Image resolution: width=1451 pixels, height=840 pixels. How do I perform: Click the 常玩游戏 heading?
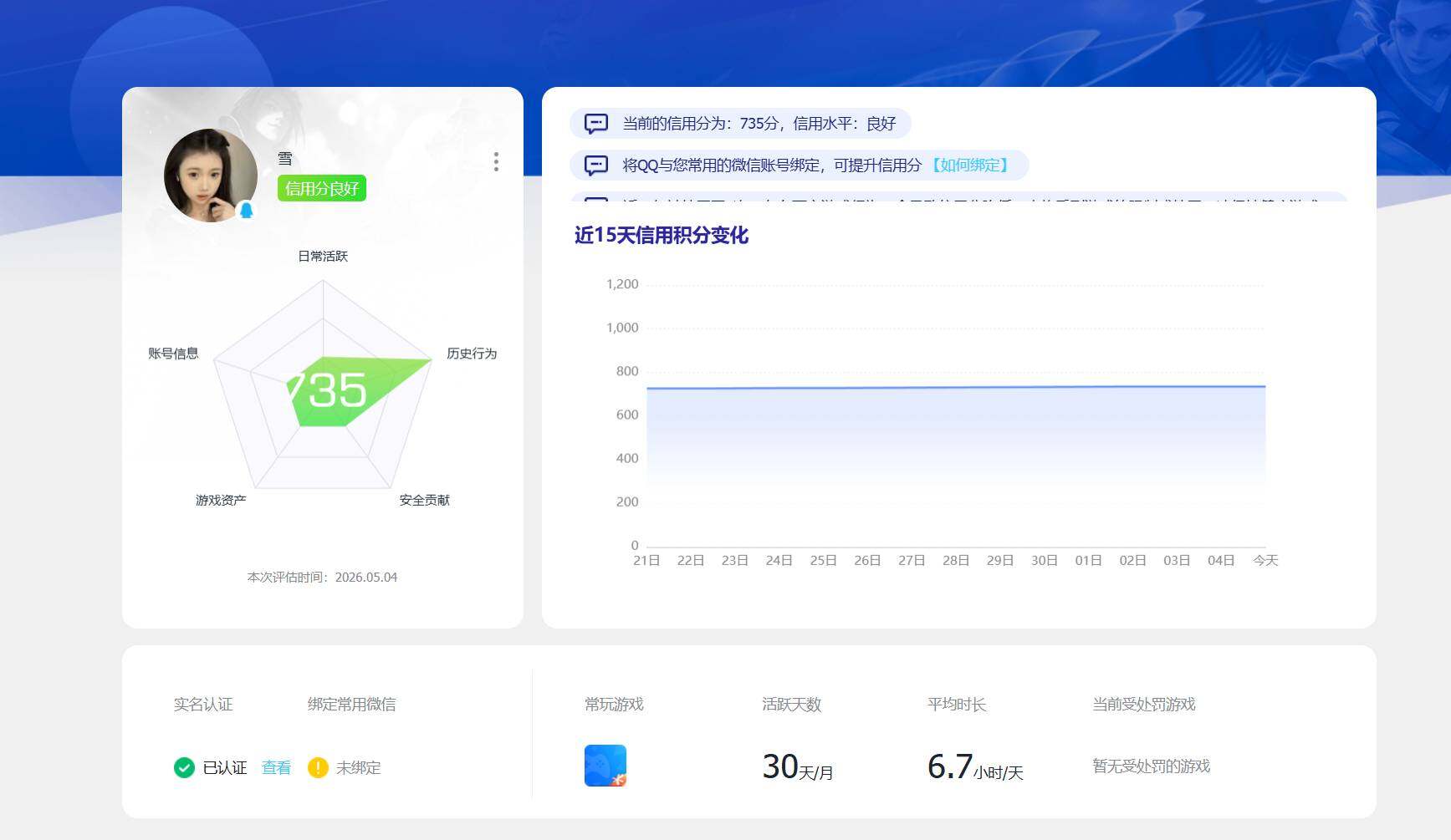(614, 705)
